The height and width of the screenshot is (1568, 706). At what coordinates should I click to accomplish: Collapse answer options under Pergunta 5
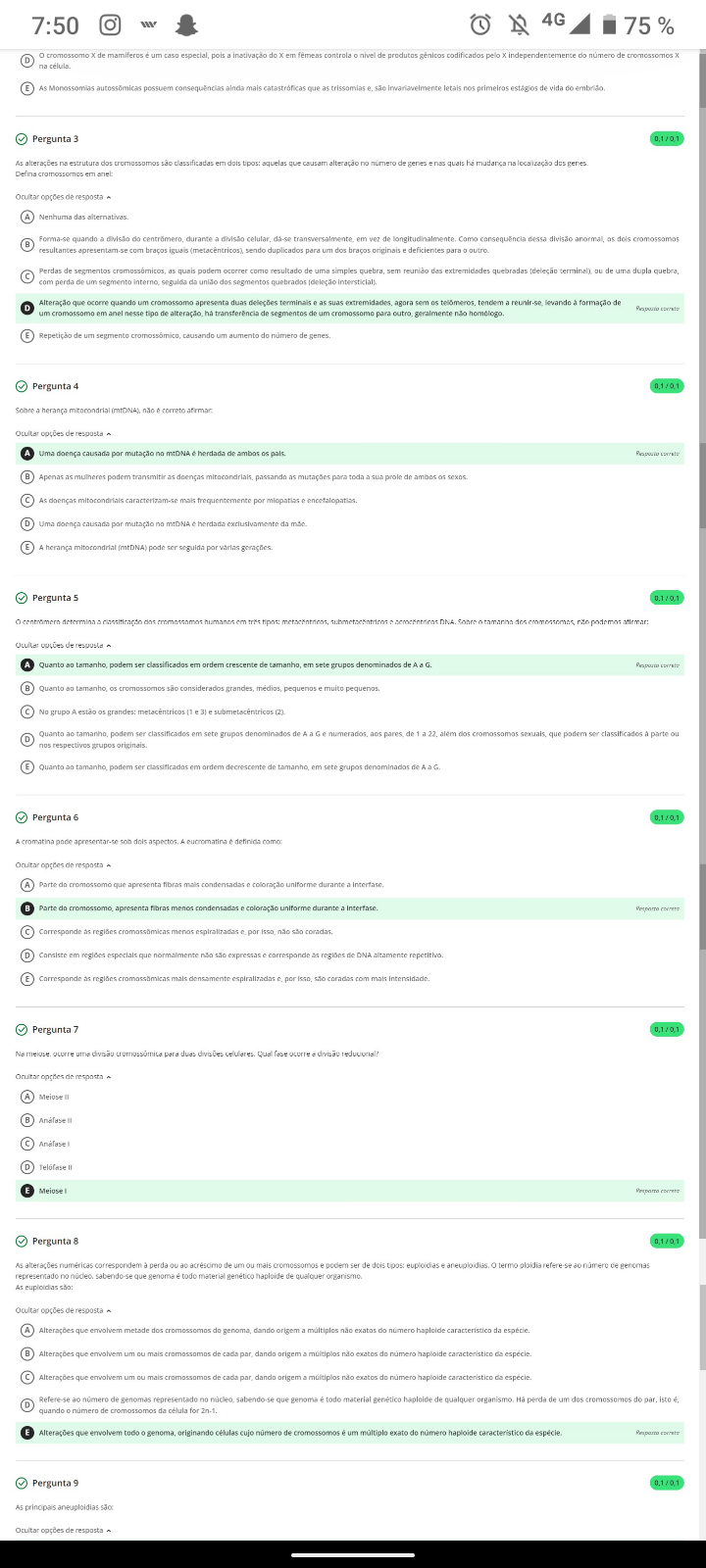click(63, 646)
